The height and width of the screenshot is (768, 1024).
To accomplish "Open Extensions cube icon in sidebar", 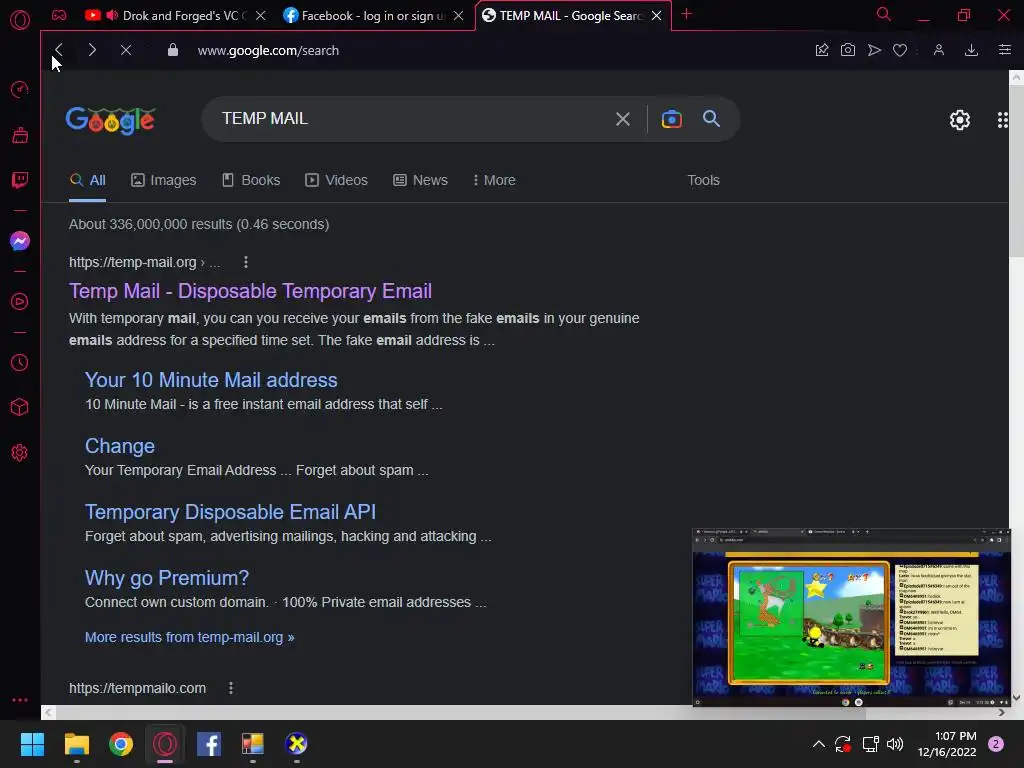I will pyautogui.click(x=20, y=408).
